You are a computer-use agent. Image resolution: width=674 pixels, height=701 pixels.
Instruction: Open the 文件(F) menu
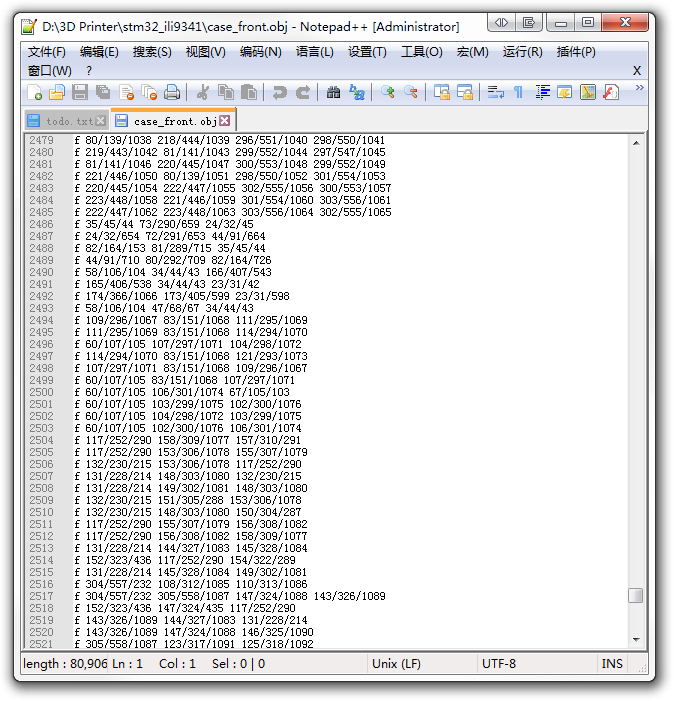46,52
